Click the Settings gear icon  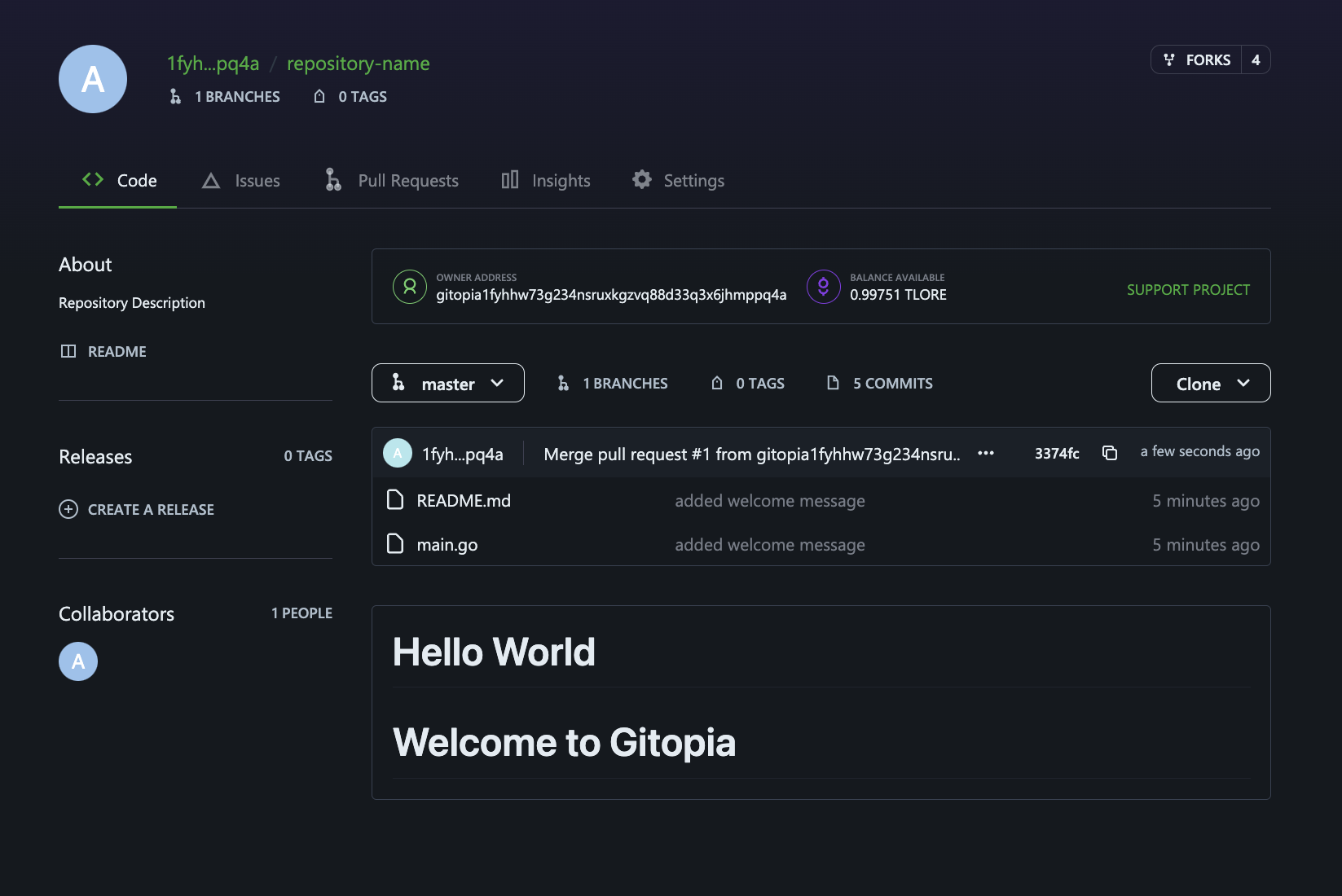pos(642,179)
